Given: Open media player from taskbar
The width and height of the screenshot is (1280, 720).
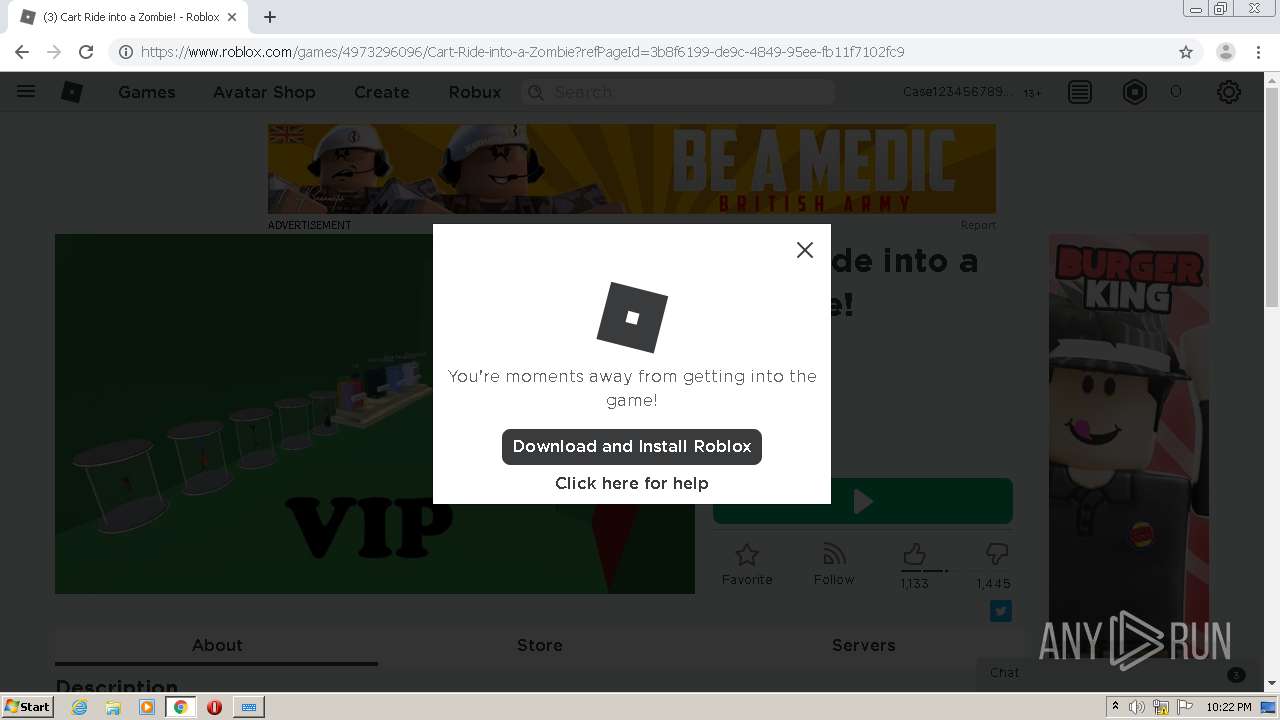Looking at the screenshot, I should click(x=147, y=707).
